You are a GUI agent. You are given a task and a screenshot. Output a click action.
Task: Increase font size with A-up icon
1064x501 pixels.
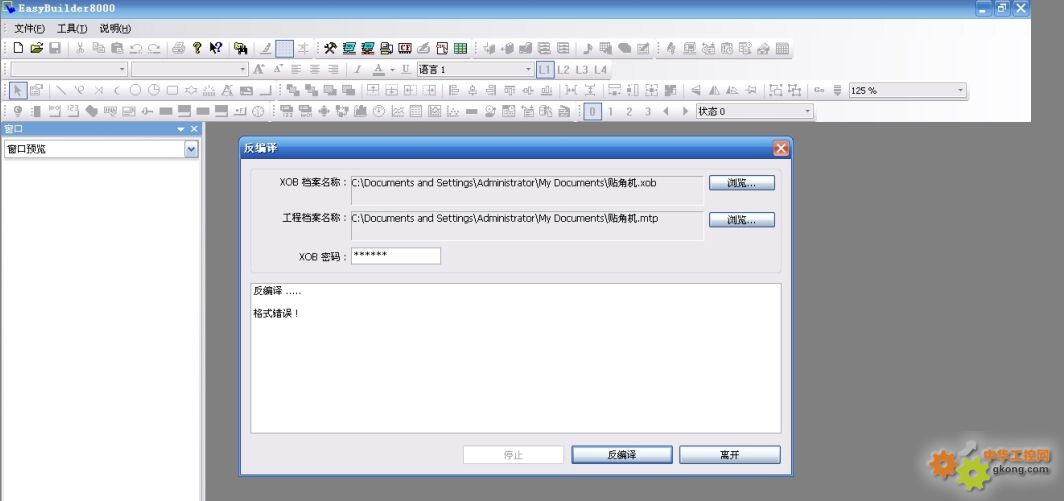pos(259,69)
